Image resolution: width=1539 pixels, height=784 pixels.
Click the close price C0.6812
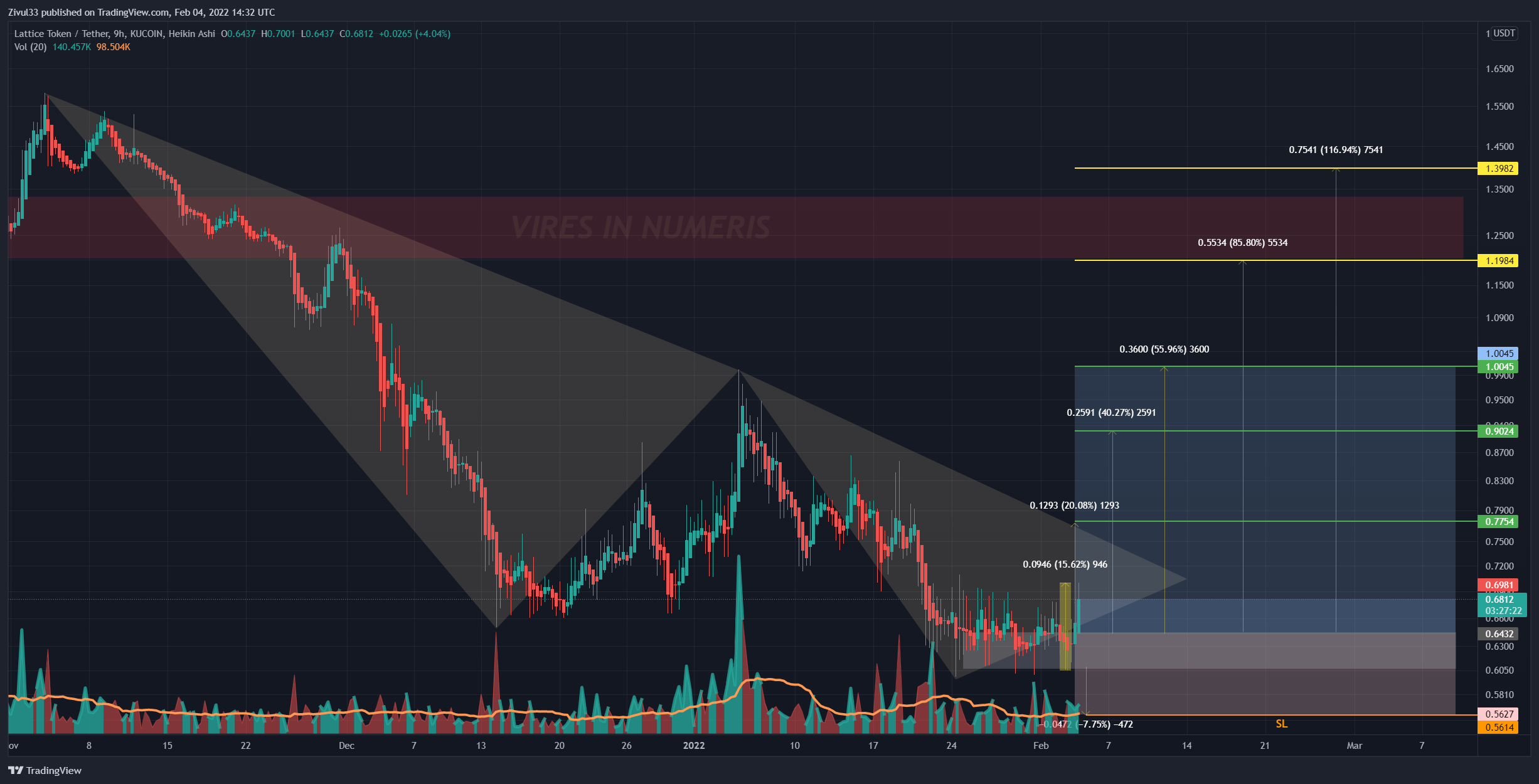(x=356, y=34)
